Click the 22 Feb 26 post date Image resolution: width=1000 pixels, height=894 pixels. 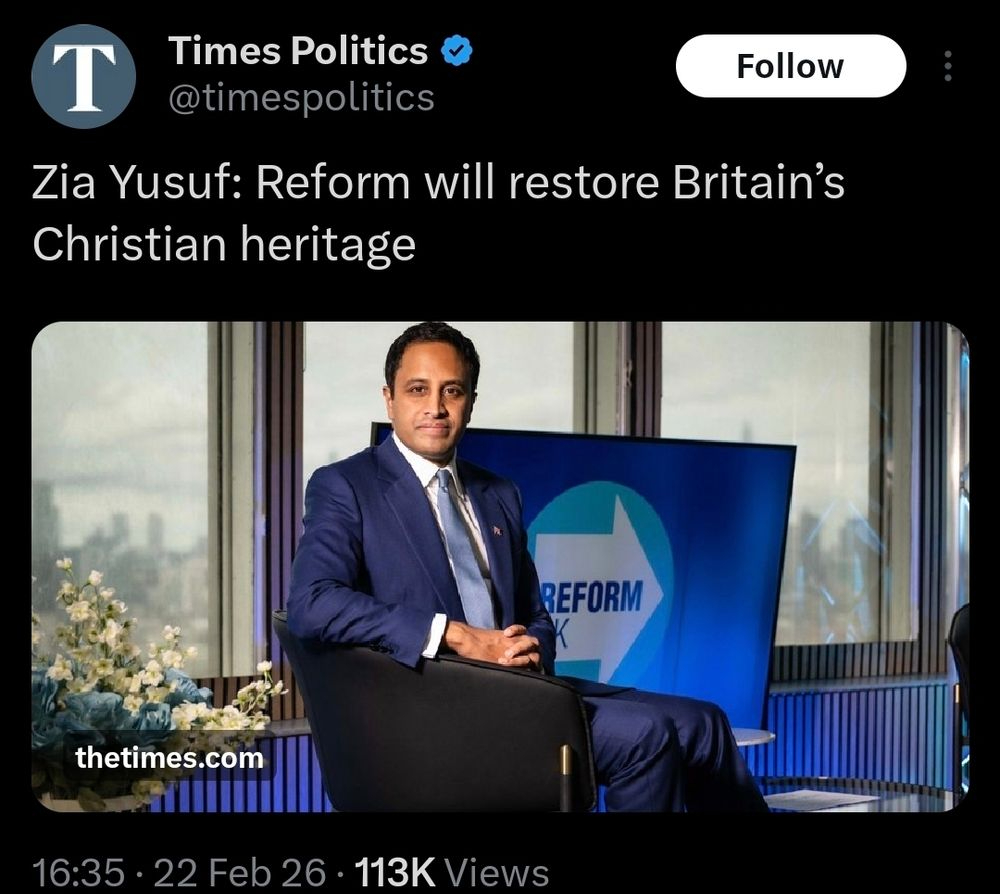[240, 872]
